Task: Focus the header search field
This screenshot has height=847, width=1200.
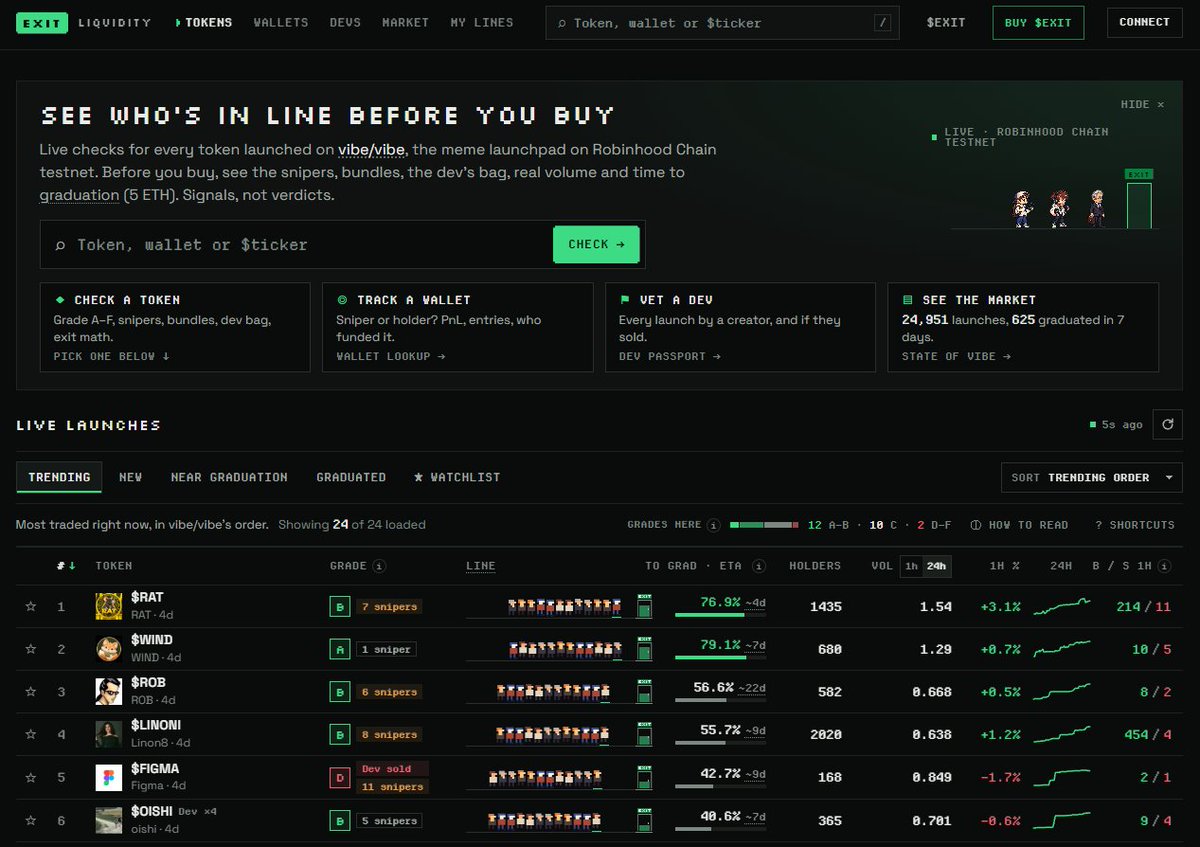Action: click(x=722, y=23)
